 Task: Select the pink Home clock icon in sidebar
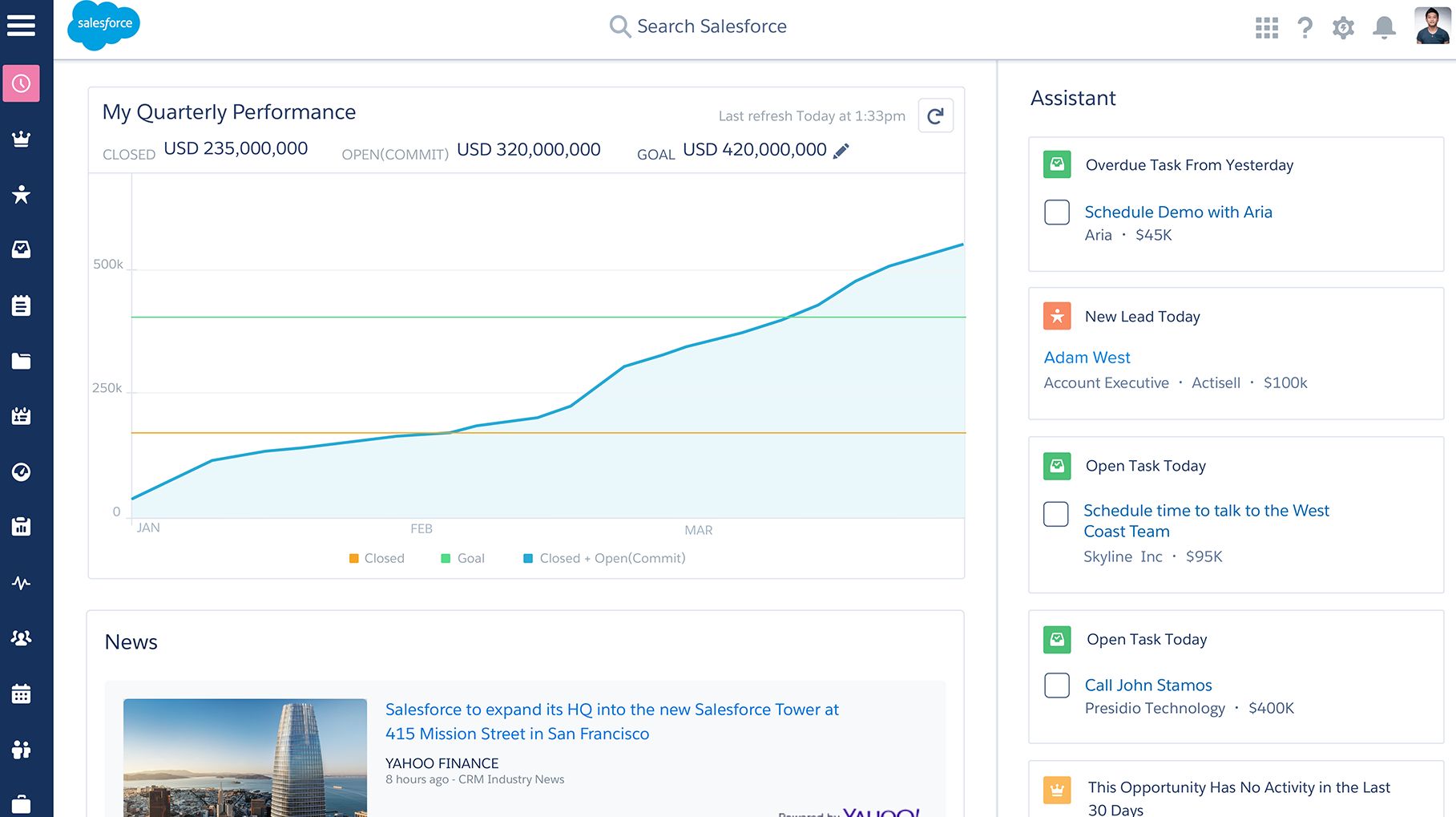pos(21,83)
